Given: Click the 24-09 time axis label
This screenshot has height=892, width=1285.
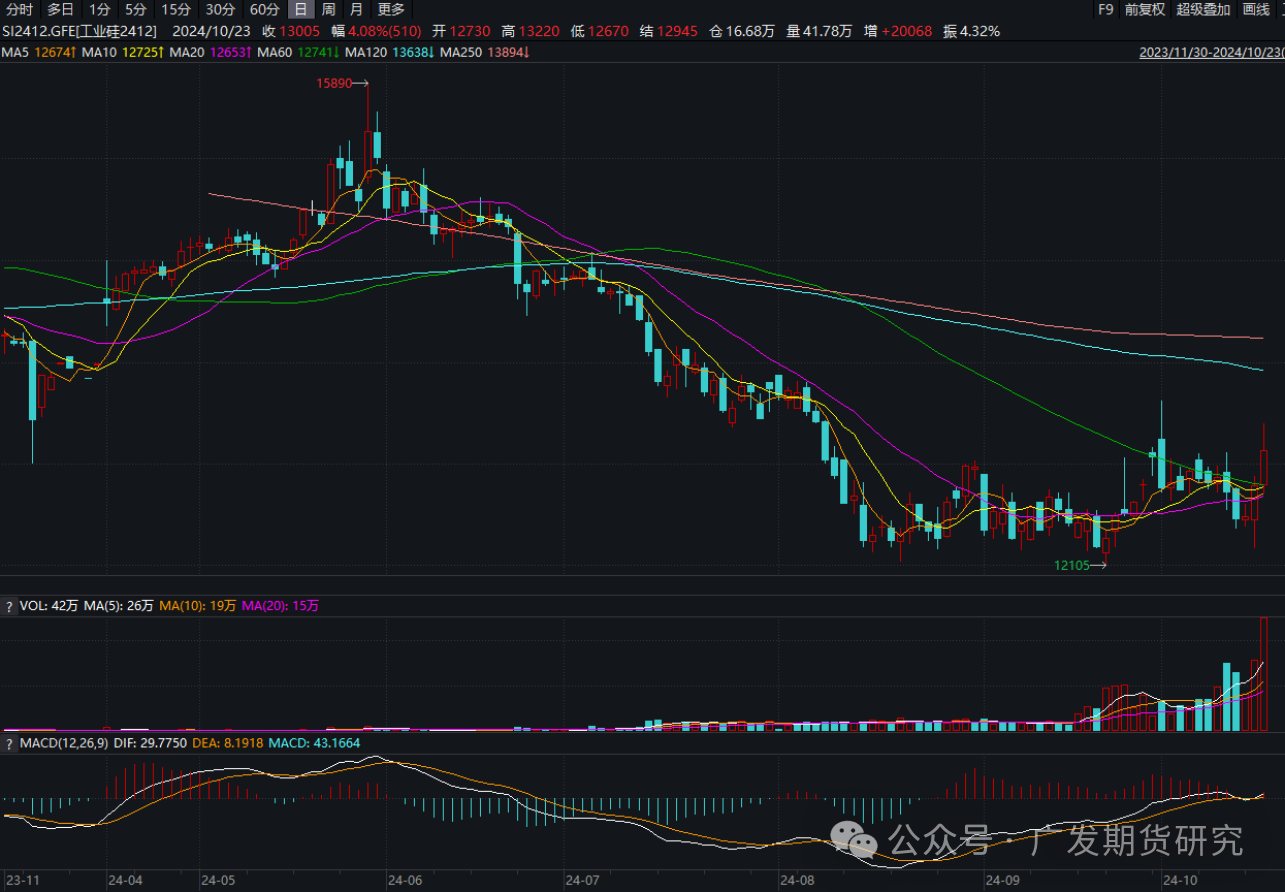Looking at the screenshot, I should [1002, 881].
